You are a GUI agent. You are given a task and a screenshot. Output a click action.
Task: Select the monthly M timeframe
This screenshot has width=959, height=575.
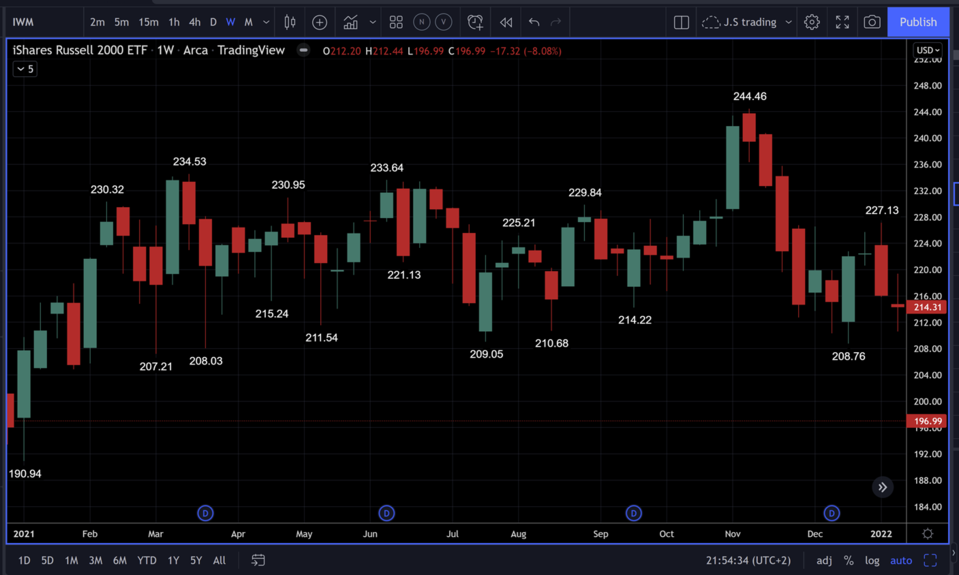point(248,22)
